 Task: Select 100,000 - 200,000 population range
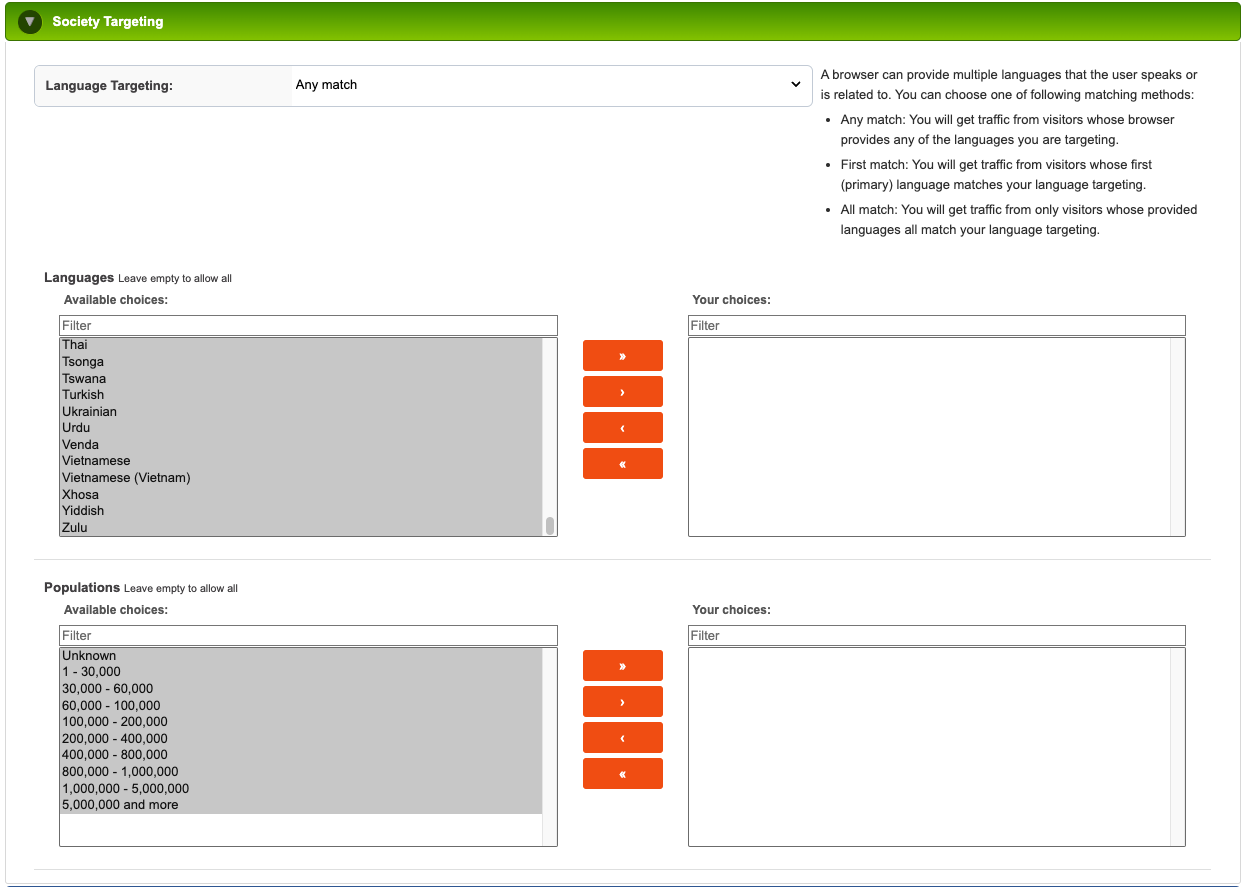[x=114, y=722]
